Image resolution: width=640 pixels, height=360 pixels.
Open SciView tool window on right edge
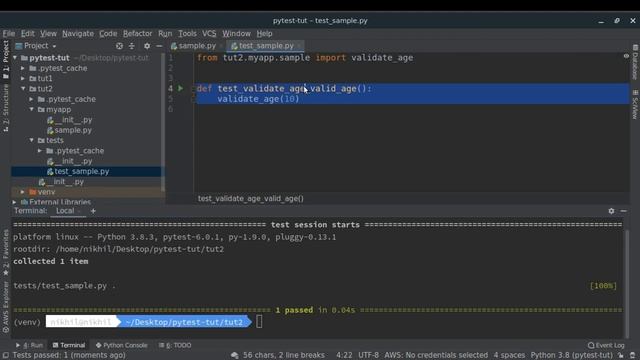click(x=635, y=104)
